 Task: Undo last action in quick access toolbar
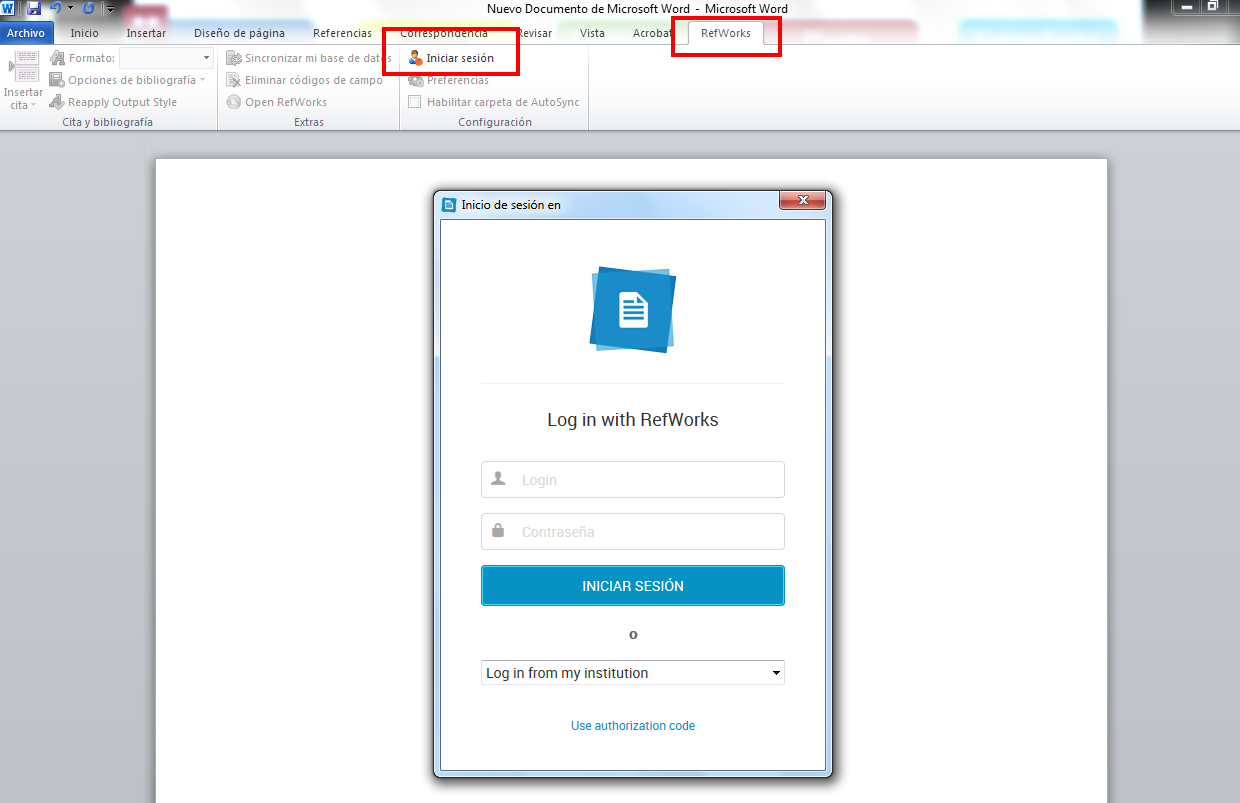(x=56, y=8)
